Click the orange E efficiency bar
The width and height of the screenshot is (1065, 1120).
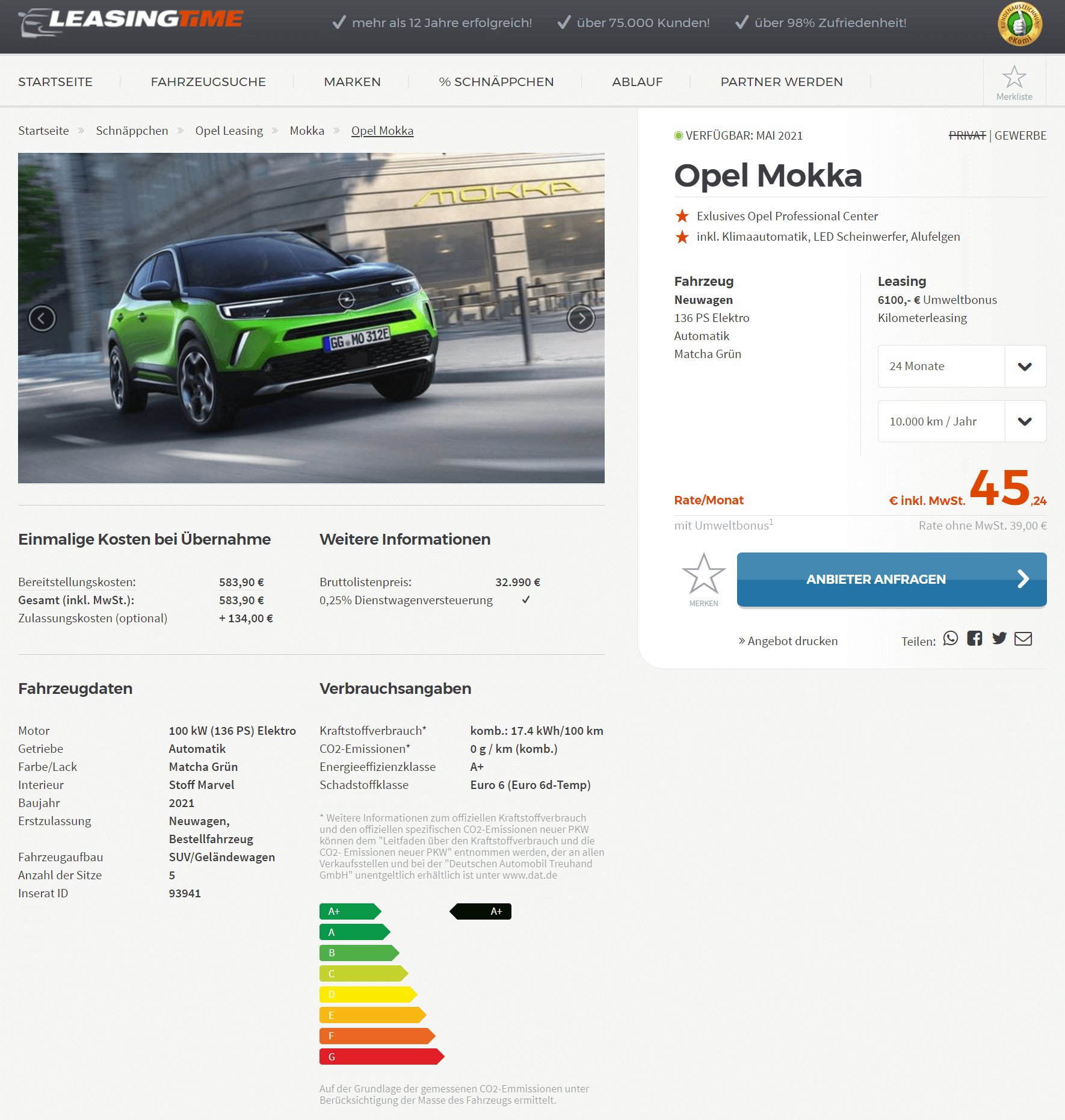point(373,1015)
